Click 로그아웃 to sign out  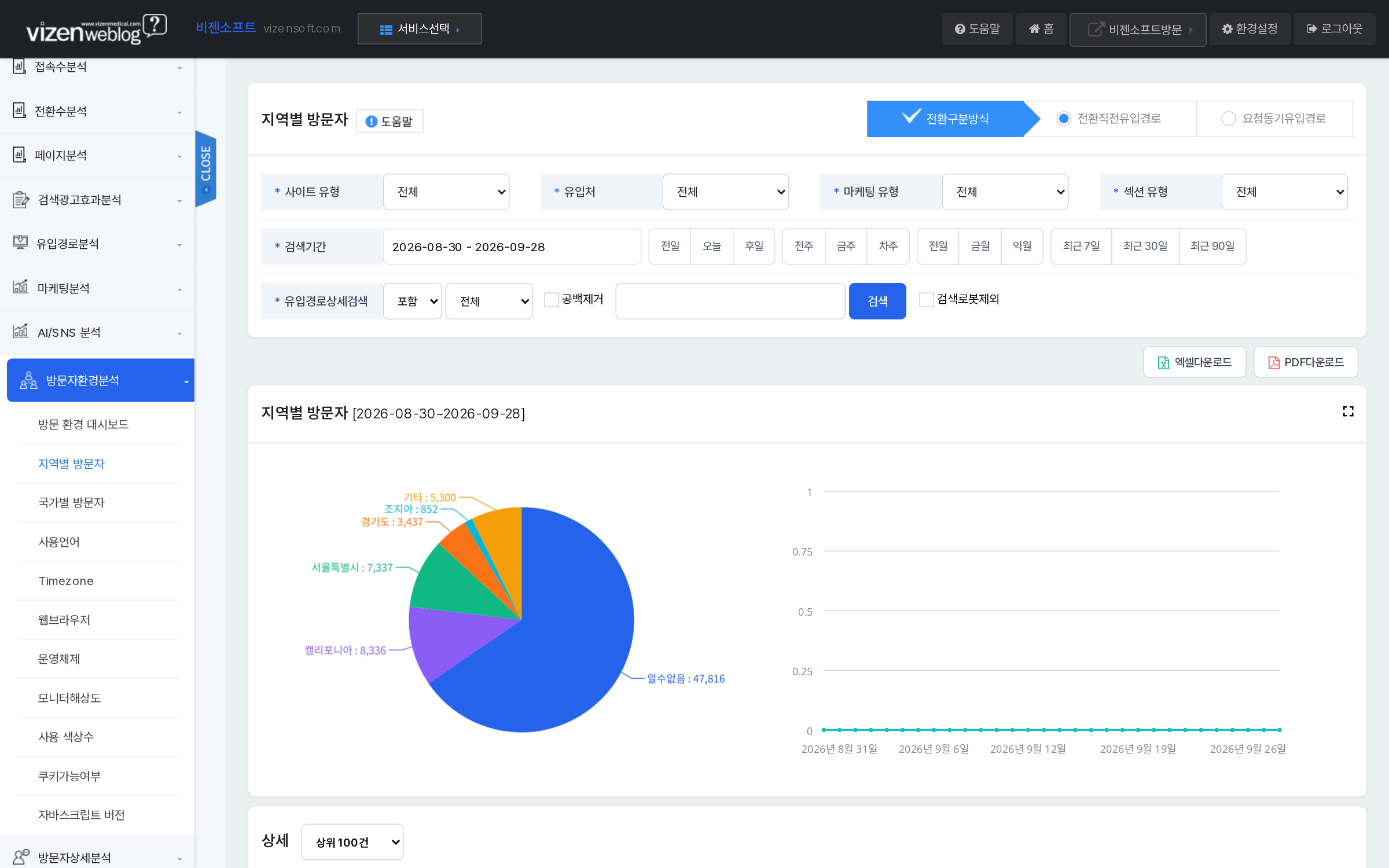(x=1335, y=29)
